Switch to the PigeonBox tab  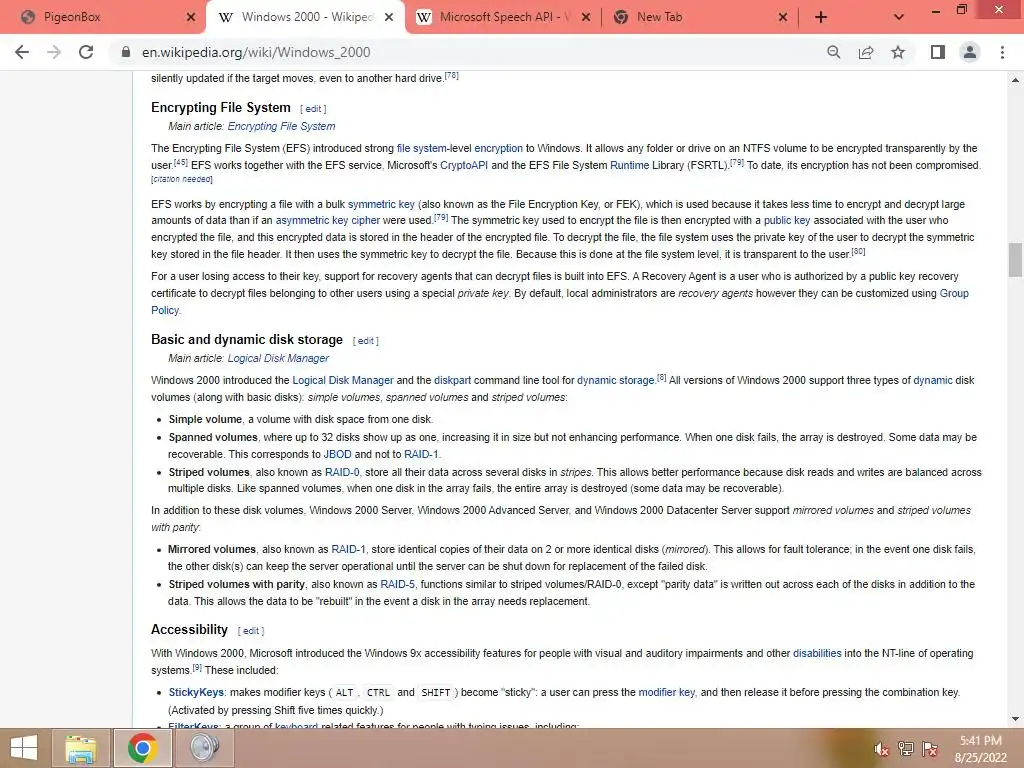(104, 18)
